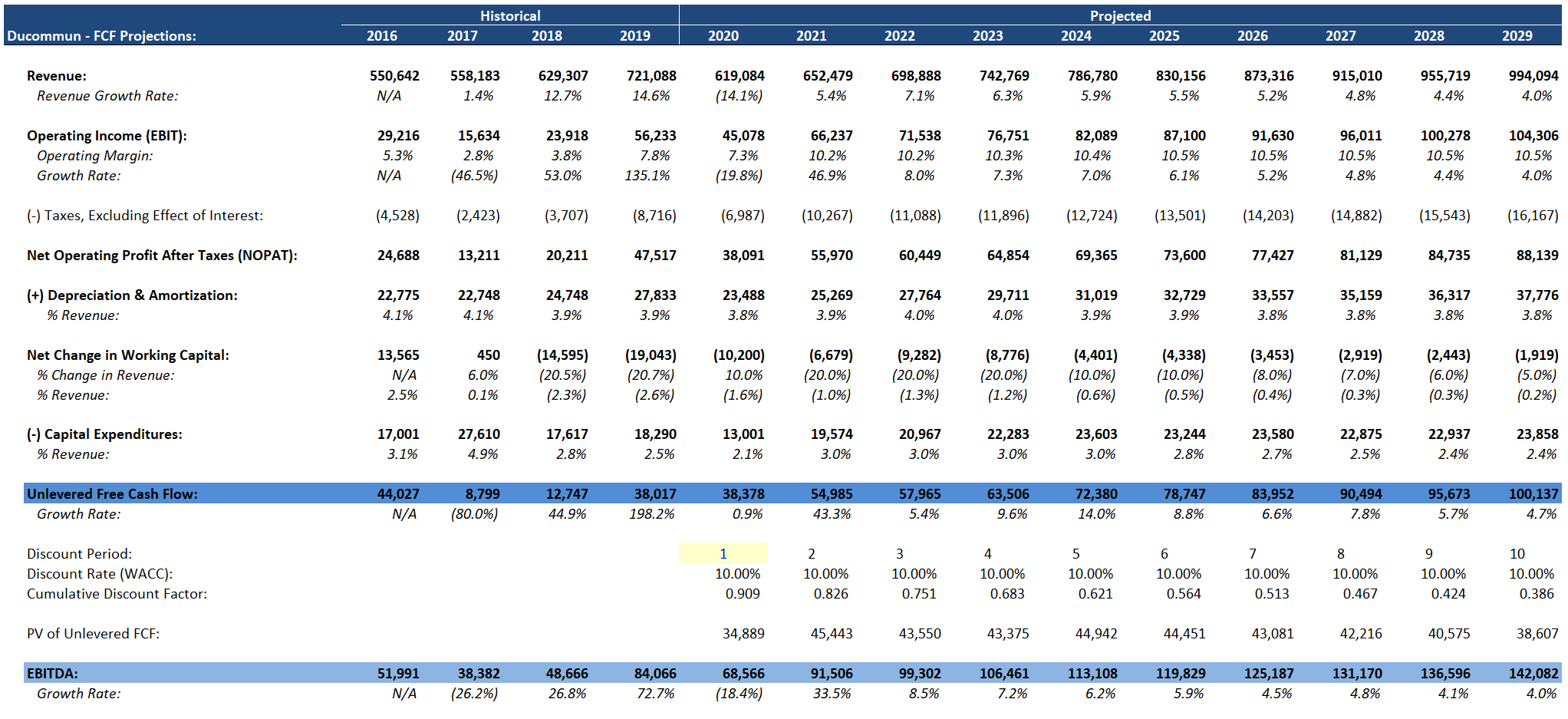The height and width of the screenshot is (719, 1568).
Task: Click the Discount Period label
Action: click(79, 554)
